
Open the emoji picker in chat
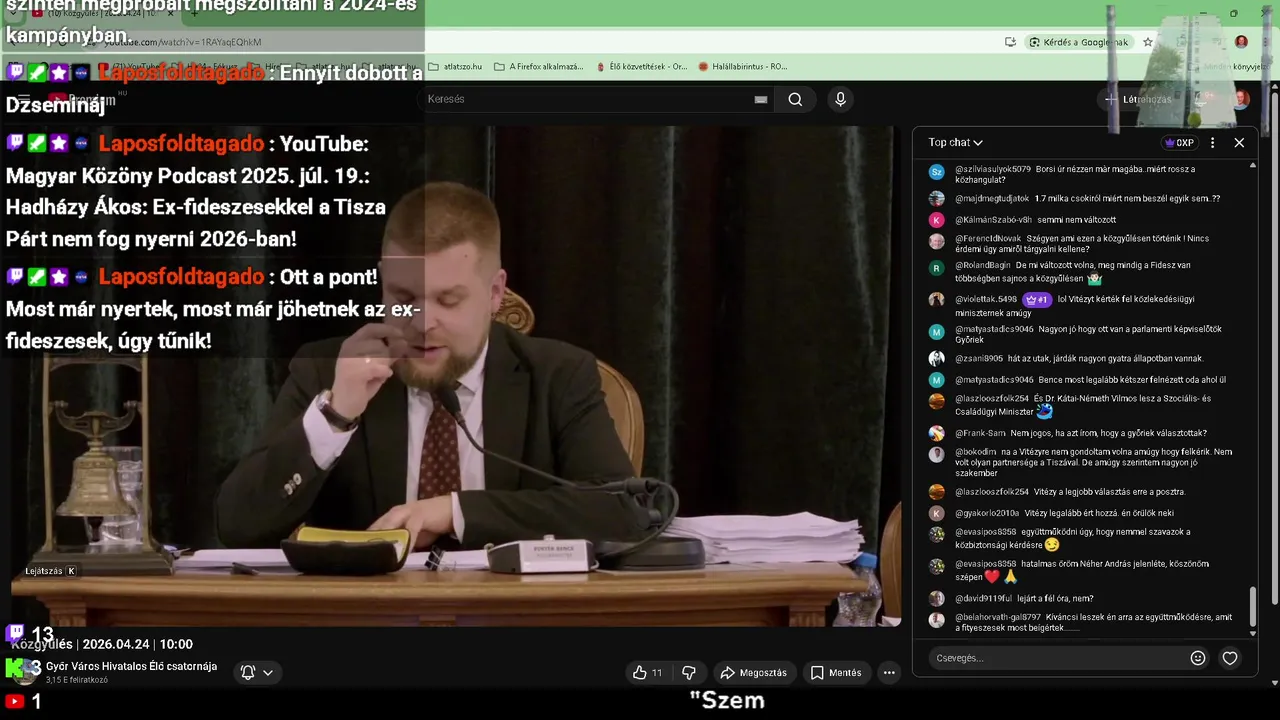(x=1198, y=658)
